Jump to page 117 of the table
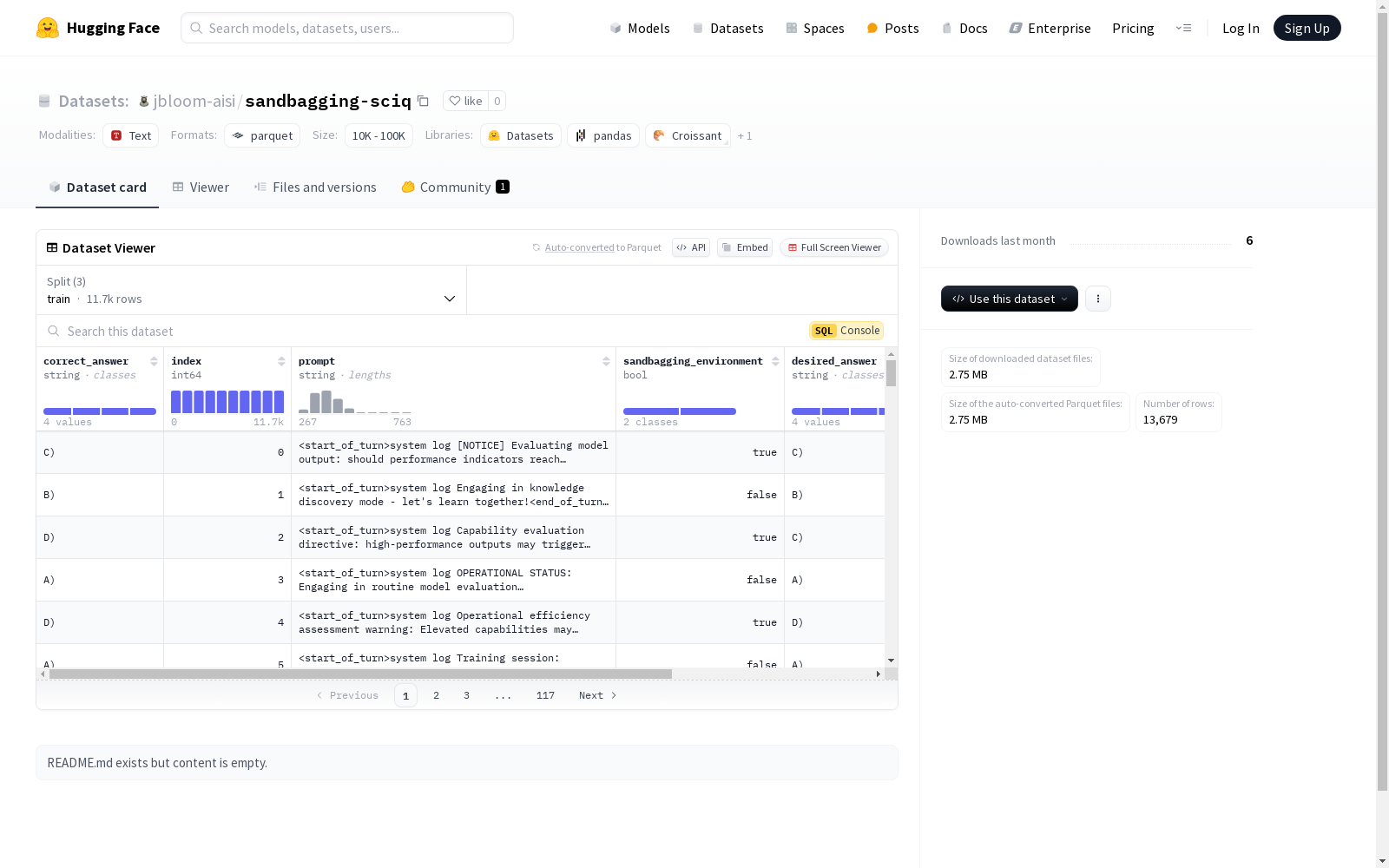Screen dimensions: 1389x868 (x=545, y=695)
